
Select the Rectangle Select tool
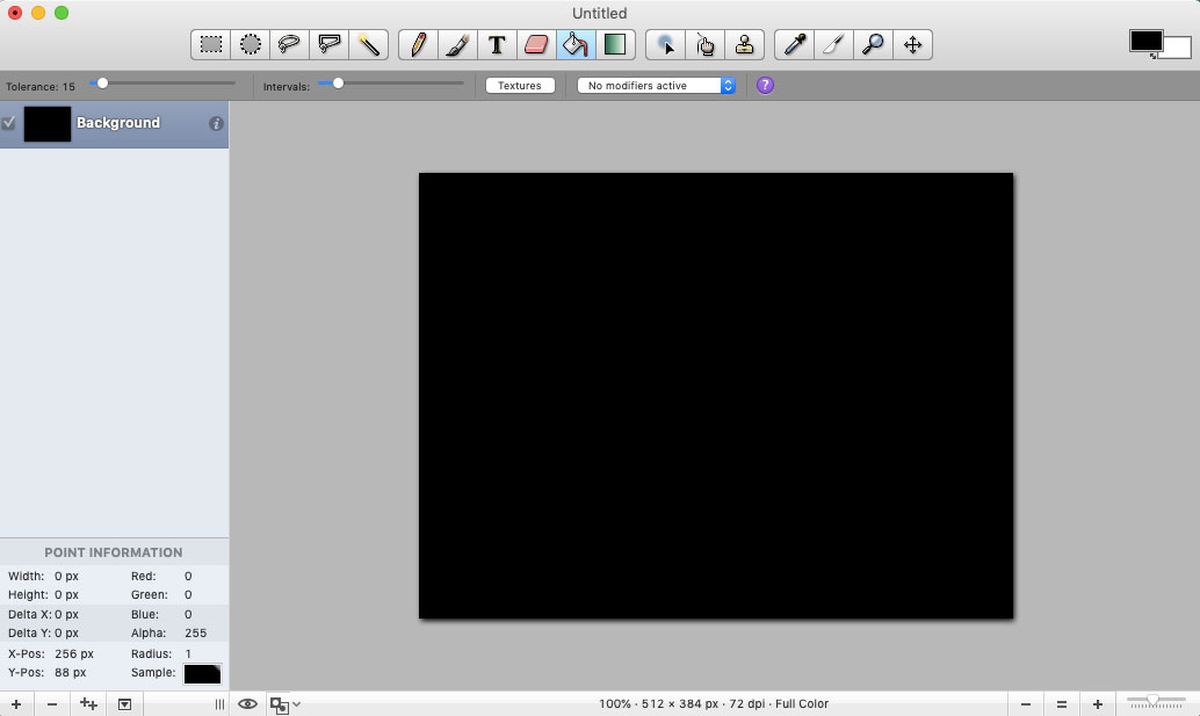[211, 45]
